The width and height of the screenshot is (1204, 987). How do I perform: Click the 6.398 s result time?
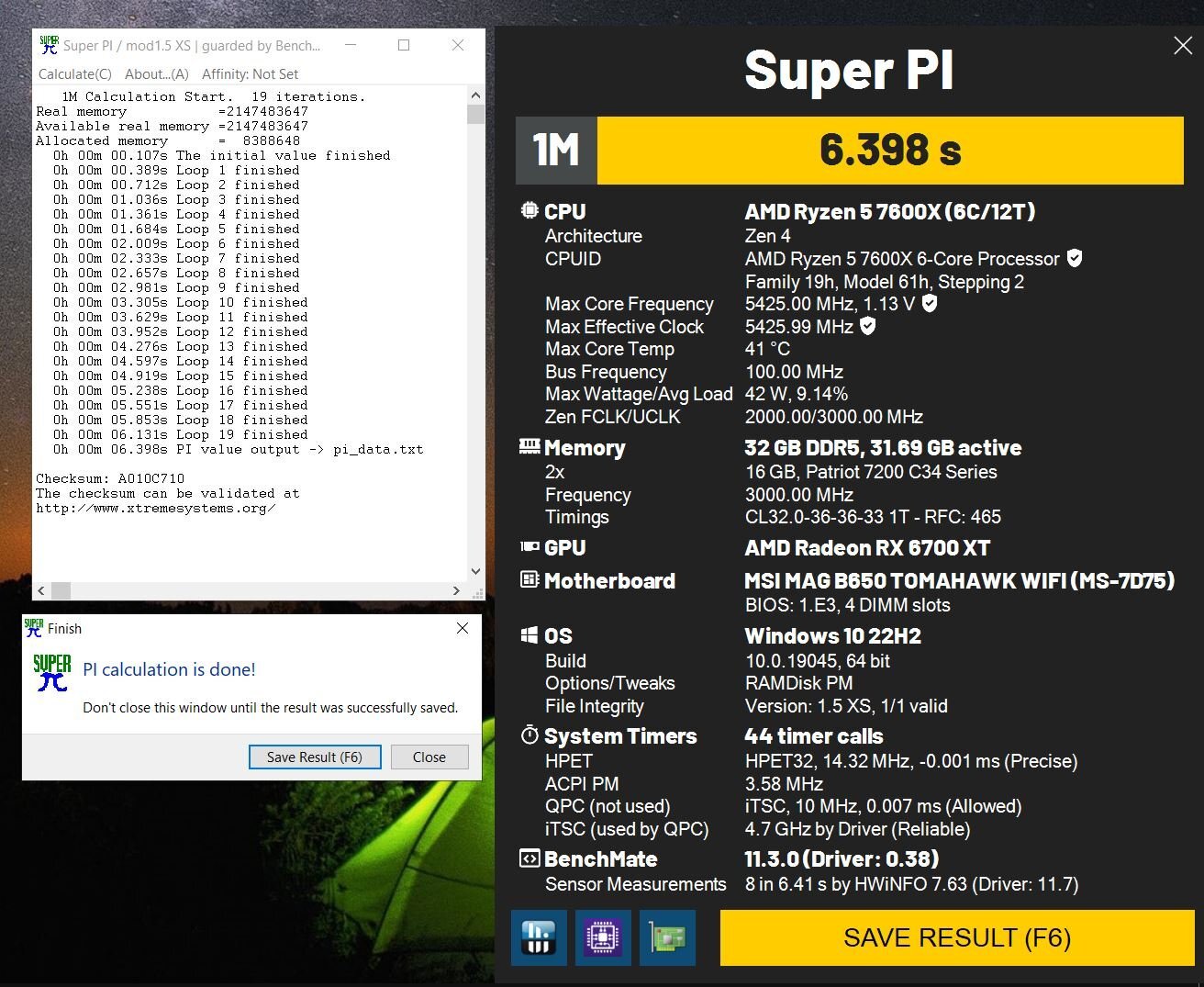[890, 150]
